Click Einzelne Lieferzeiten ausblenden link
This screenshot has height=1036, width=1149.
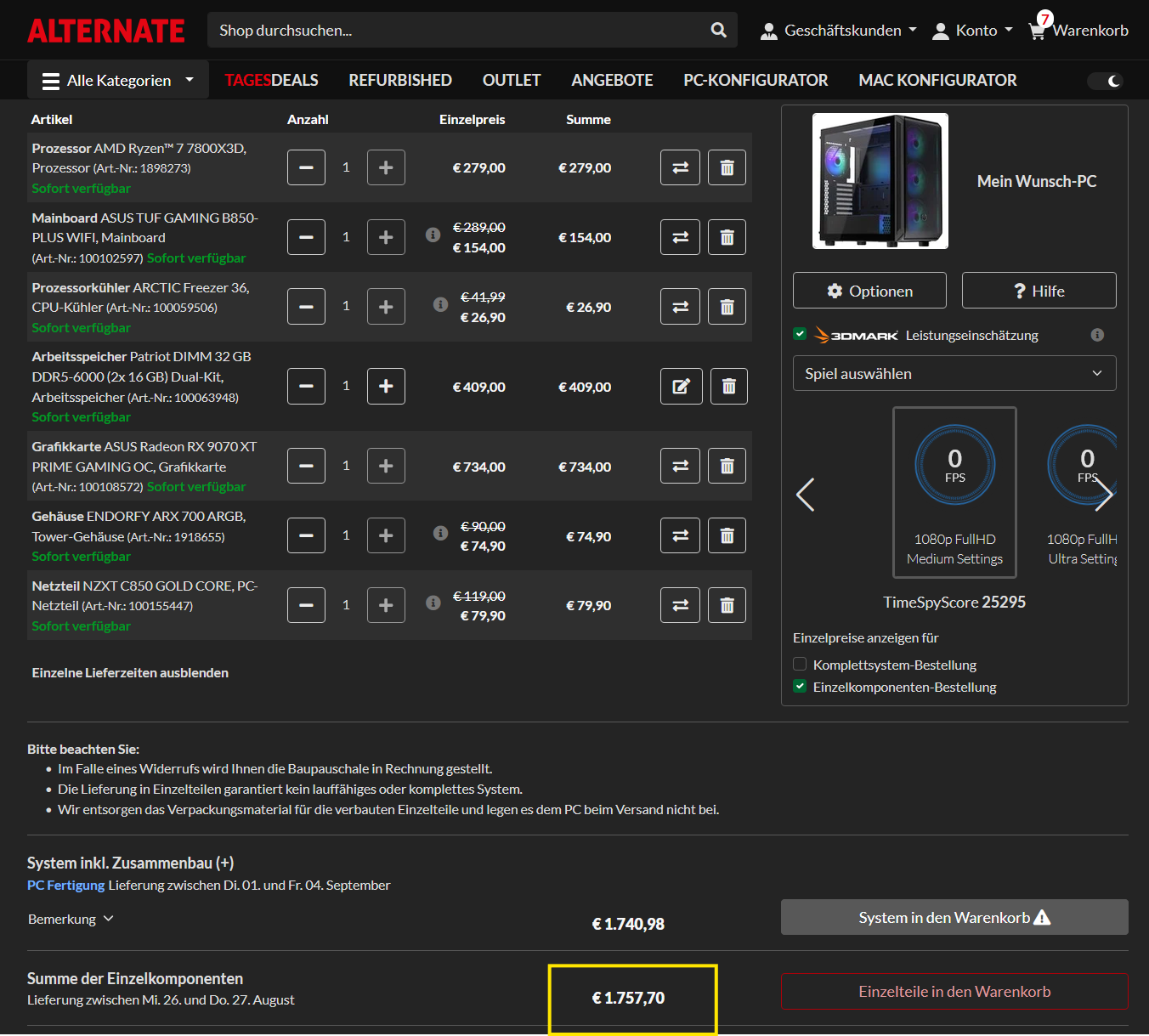tap(130, 672)
